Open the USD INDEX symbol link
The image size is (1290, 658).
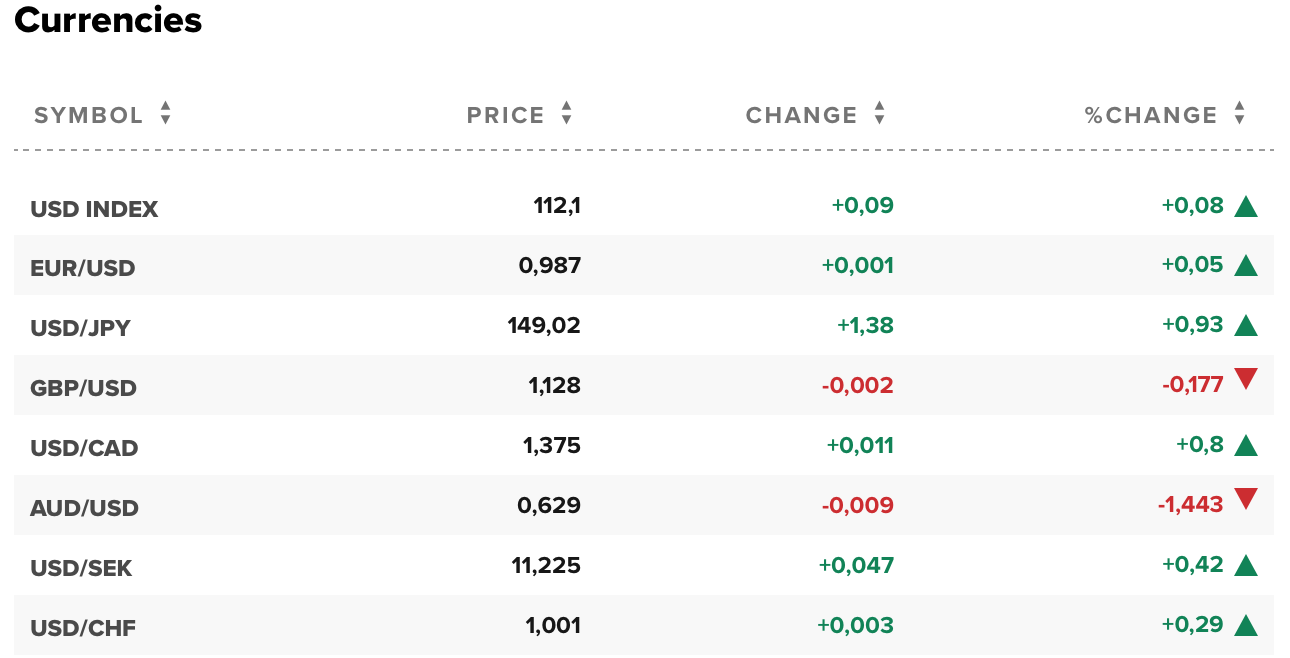coord(94,209)
